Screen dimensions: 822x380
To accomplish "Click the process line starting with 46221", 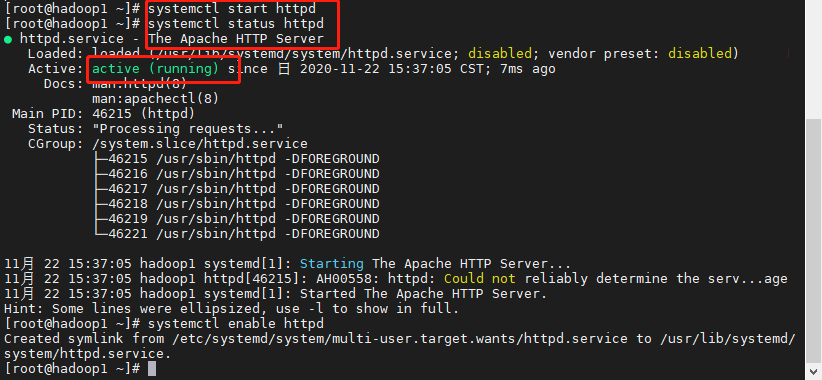I will click(x=244, y=234).
